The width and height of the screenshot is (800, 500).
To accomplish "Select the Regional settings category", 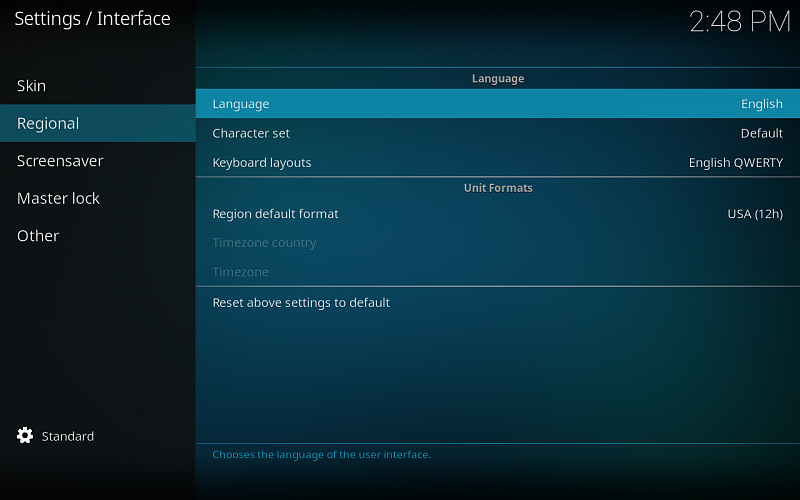I will tap(97, 123).
